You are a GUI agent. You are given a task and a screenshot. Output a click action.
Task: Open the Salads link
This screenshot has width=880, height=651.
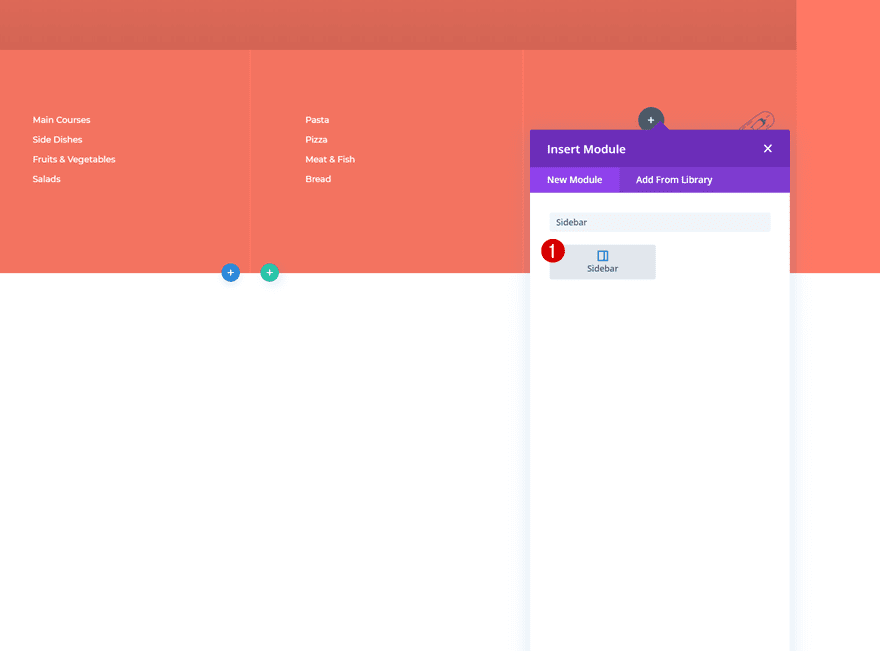point(47,179)
